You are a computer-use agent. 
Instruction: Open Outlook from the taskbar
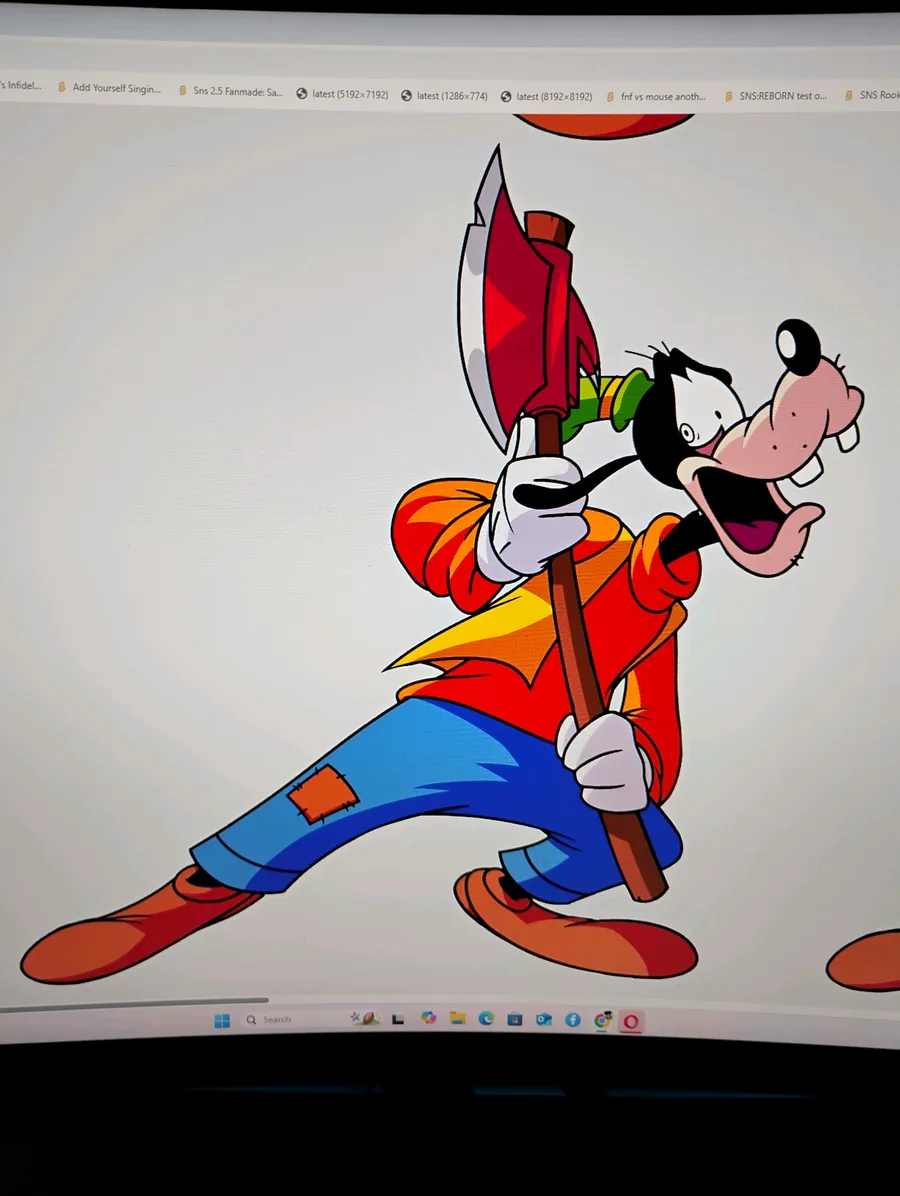click(x=544, y=1020)
